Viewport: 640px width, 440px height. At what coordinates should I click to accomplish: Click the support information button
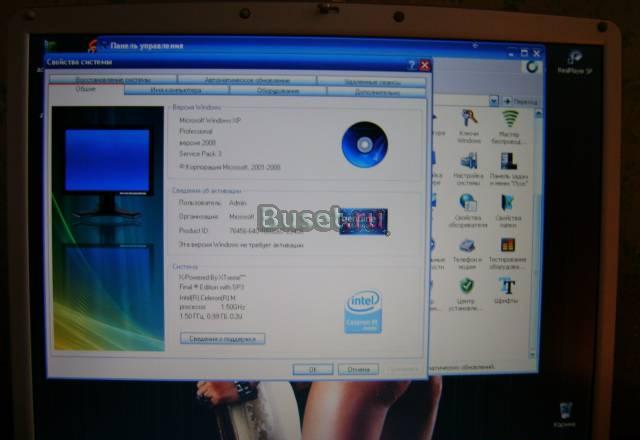pyautogui.click(x=222, y=338)
